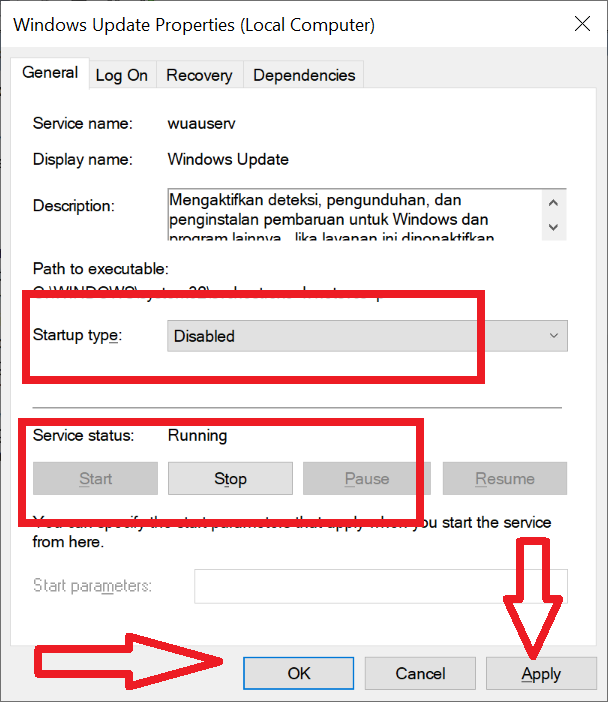611x702 pixels.
Task: Click the Start service button
Action: pyautogui.click(x=96, y=479)
